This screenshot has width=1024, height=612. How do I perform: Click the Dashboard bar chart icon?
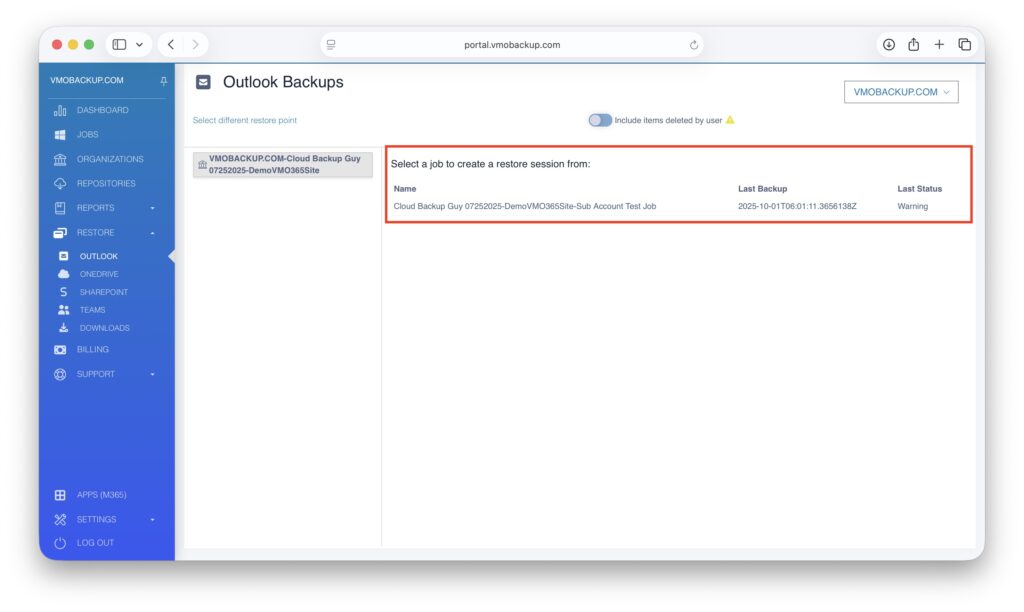pyautogui.click(x=60, y=110)
